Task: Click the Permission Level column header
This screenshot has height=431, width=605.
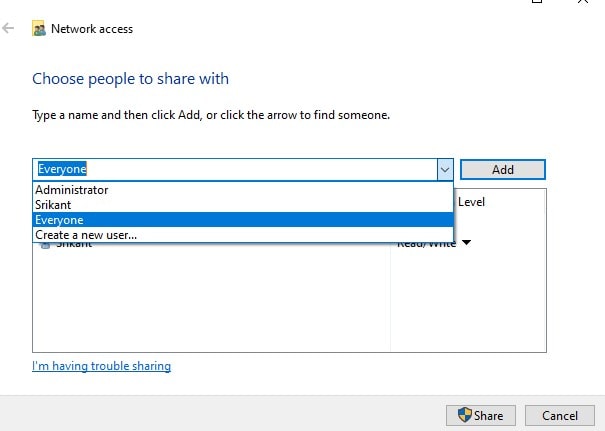Action: point(470,202)
